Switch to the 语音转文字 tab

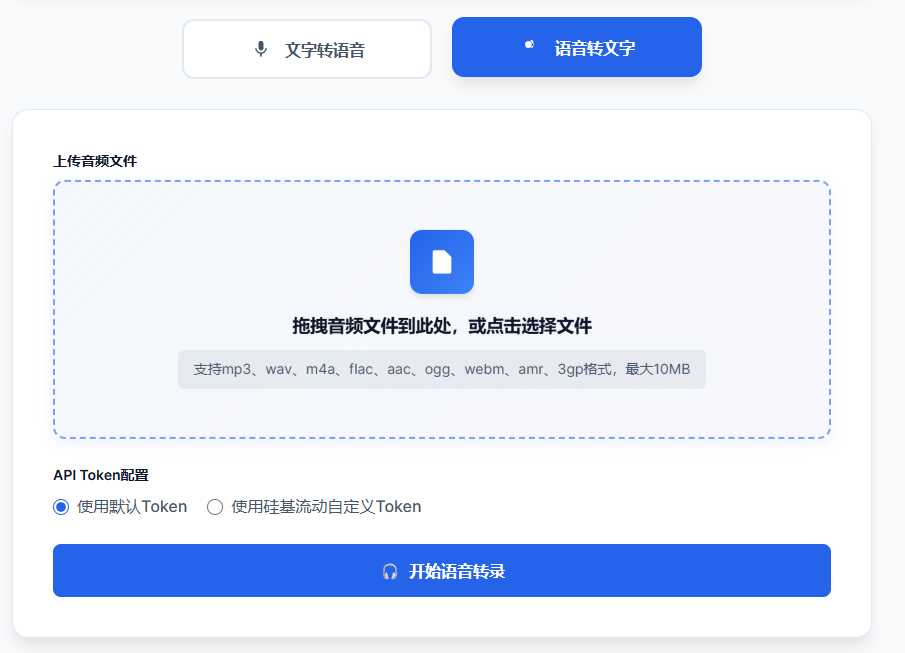pos(576,46)
